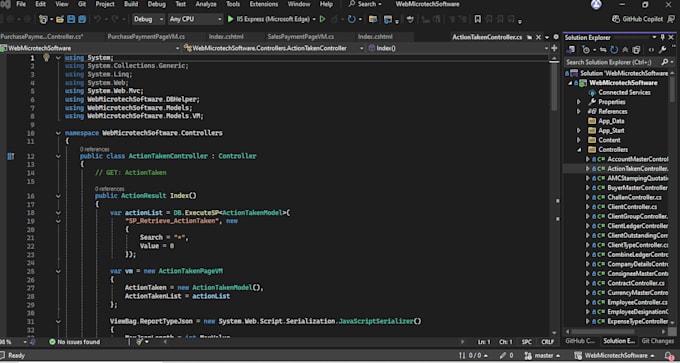Click the Refresh icon in Solution Explorer
This screenshot has height=363, width=680.
pyautogui.click(x=614, y=50)
